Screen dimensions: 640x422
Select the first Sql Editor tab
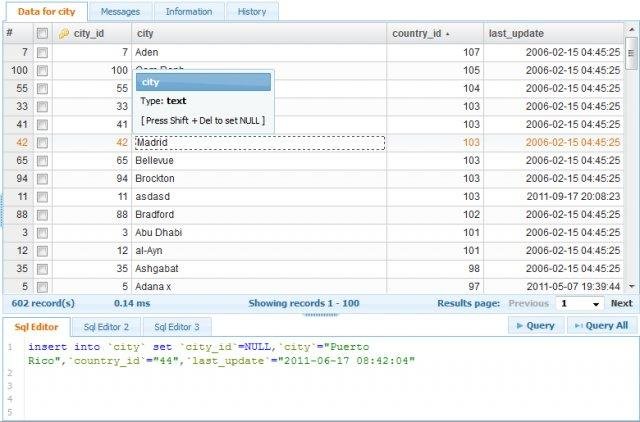point(36,327)
